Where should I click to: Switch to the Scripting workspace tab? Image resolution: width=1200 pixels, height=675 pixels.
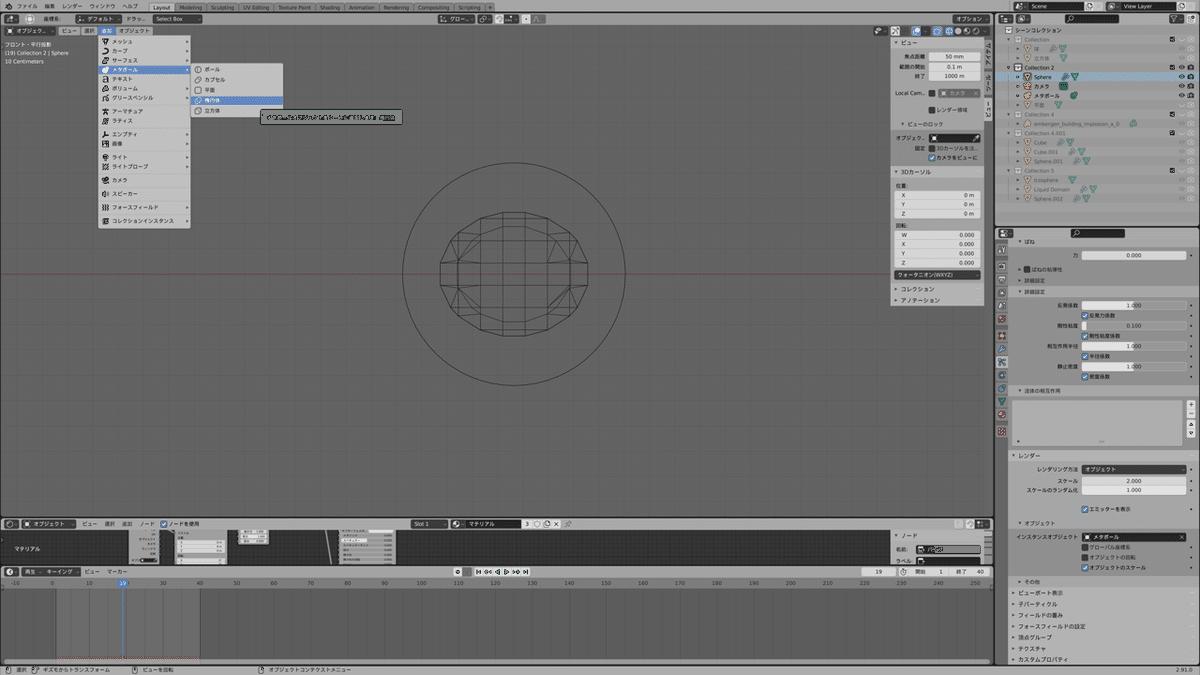(x=469, y=6)
